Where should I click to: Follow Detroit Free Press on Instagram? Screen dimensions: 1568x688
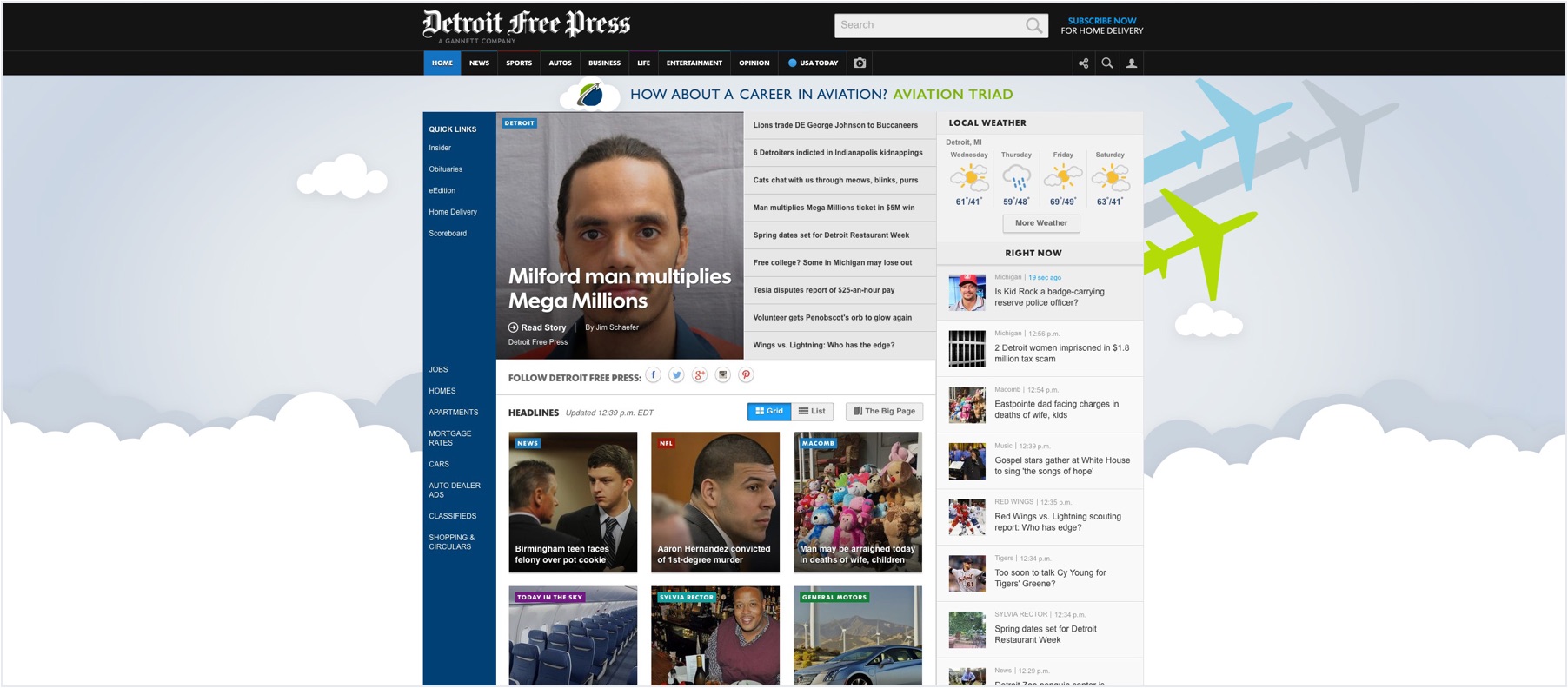(722, 375)
